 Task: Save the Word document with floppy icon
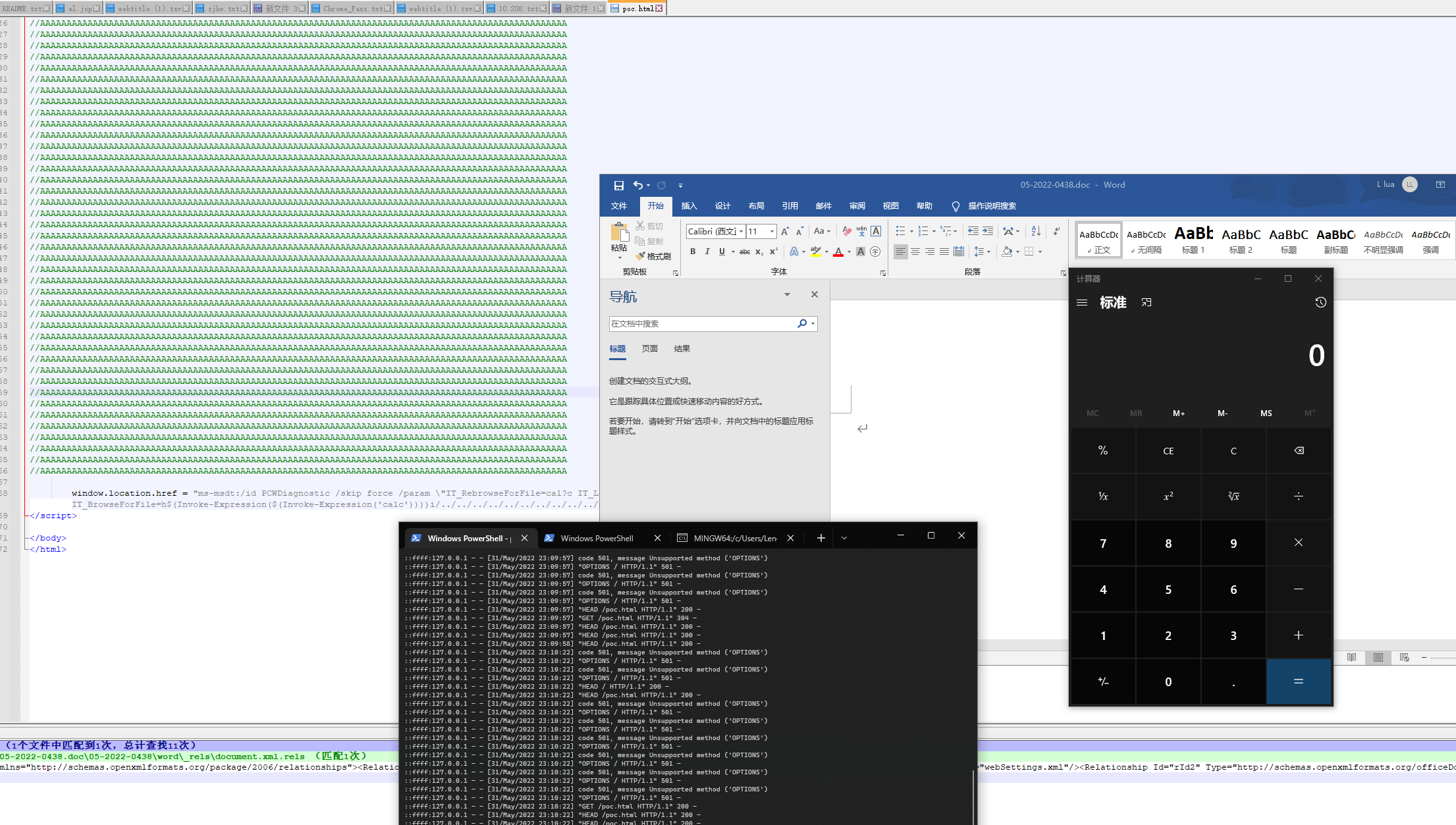tap(618, 185)
